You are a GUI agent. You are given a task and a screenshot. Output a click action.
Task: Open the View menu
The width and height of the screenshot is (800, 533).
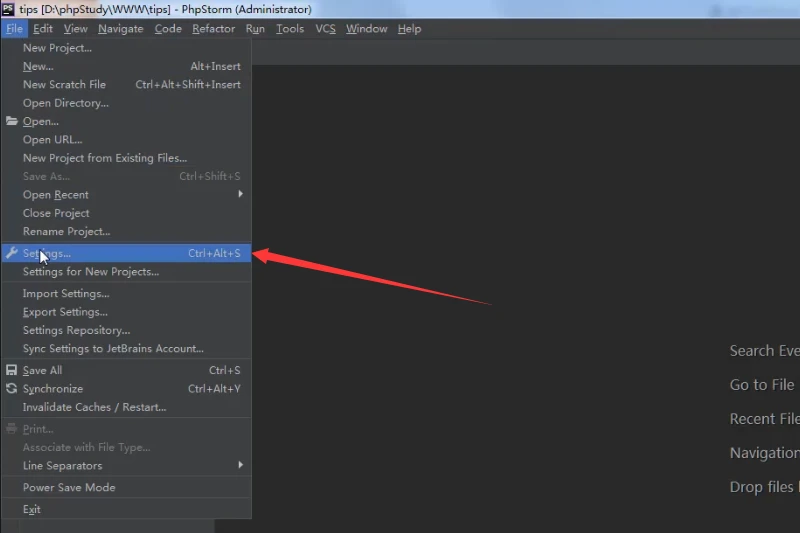click(76, 29)
